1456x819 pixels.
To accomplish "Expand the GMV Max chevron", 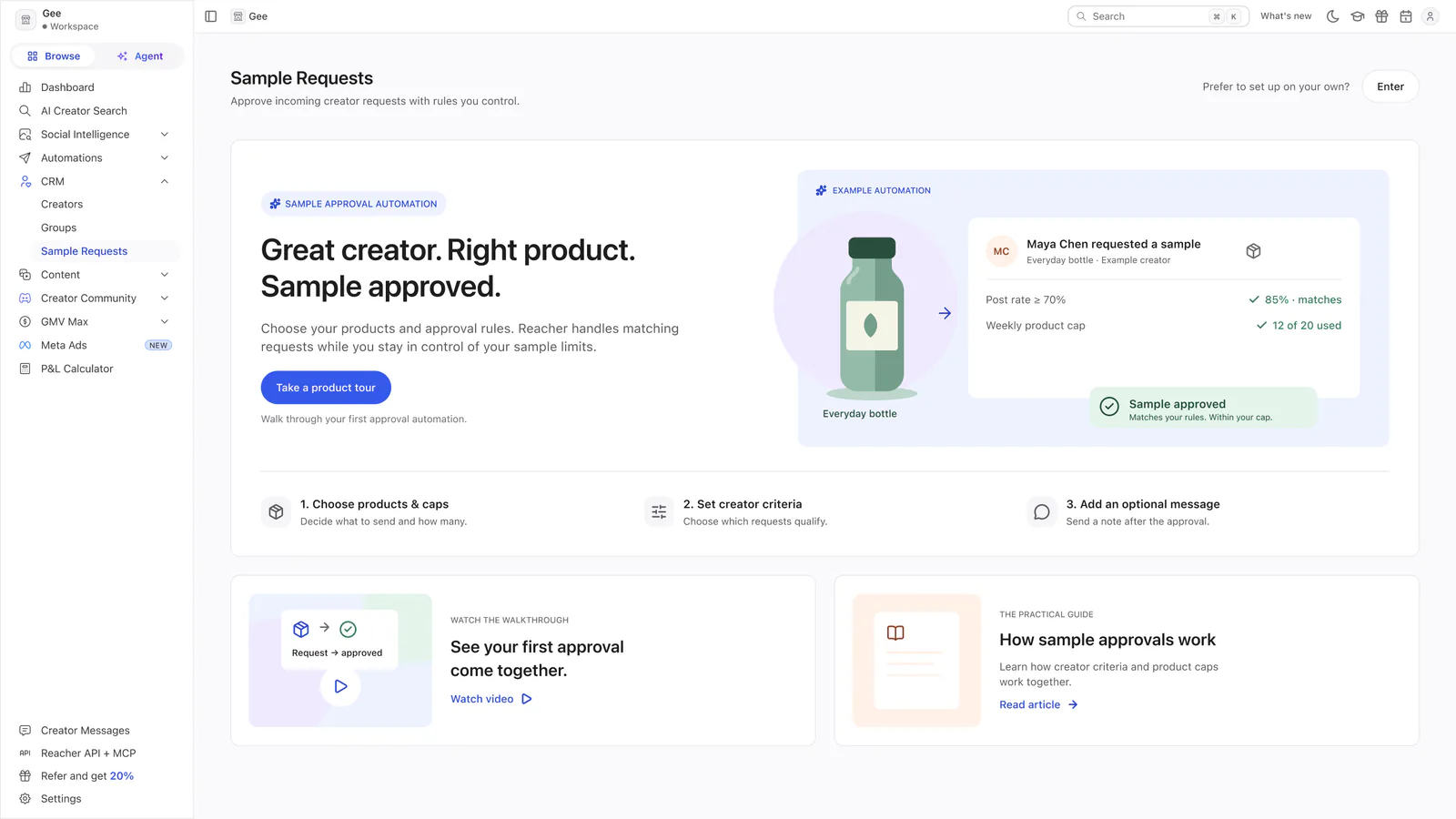I will point(165,322).
